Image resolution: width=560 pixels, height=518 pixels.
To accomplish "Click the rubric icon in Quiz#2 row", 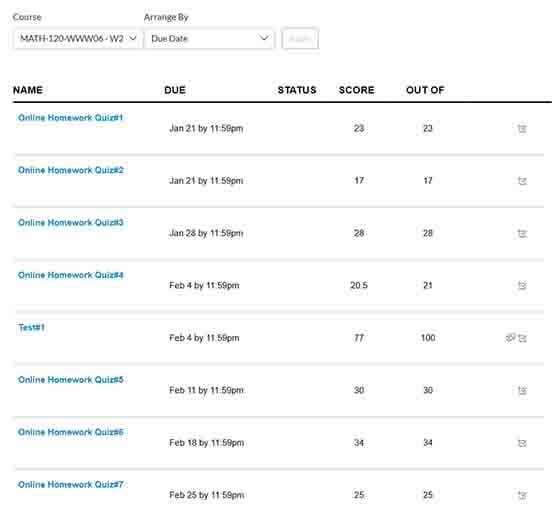I will [x=522, y=181].
